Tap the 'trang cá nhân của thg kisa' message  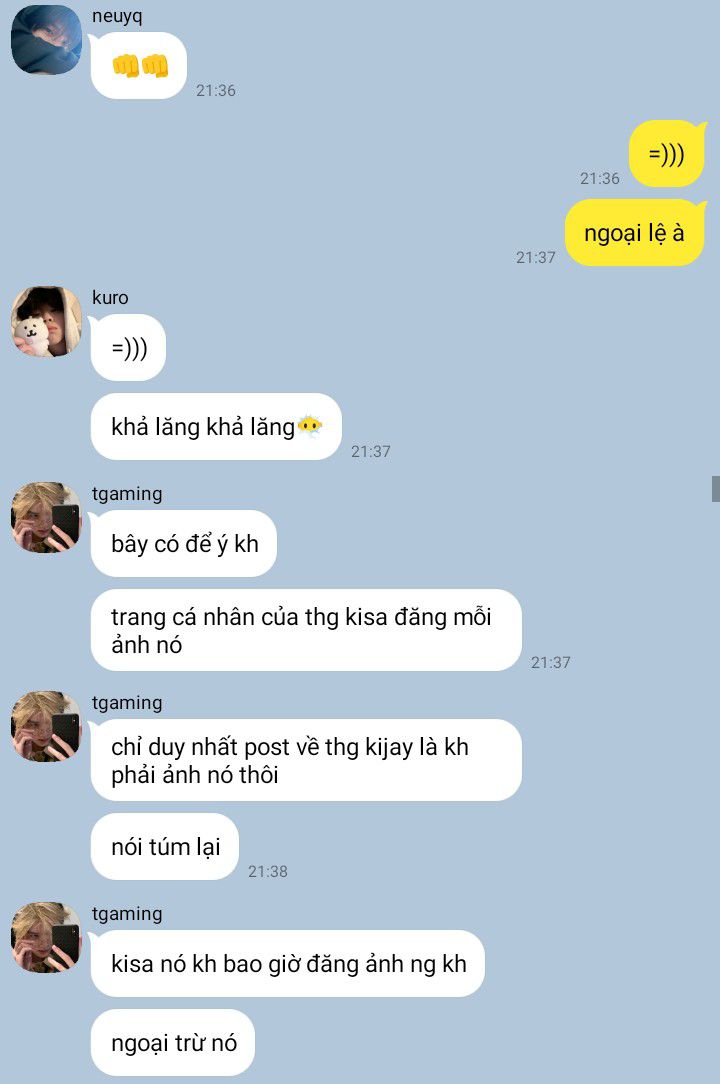tap(306, 630)
